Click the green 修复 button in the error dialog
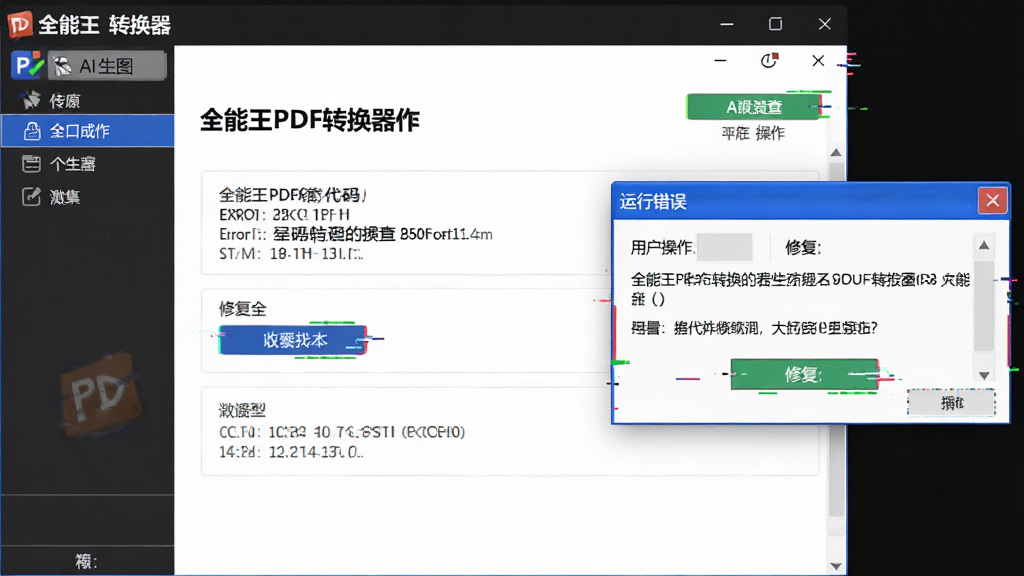This screenshot has width=1024, height=576. 804,374
